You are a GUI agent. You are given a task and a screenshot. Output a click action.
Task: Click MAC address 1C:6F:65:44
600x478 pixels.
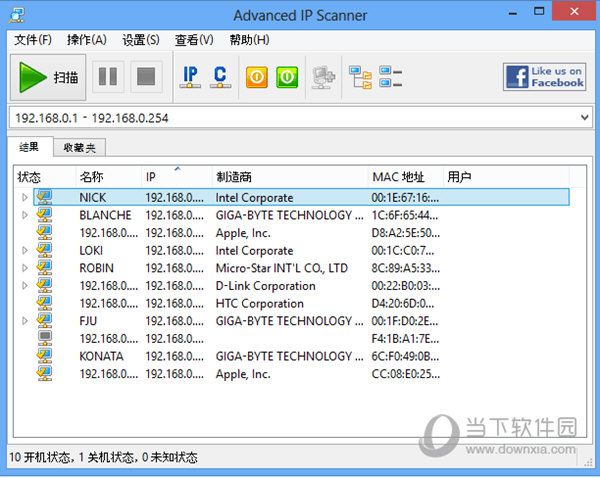(405, 215)
